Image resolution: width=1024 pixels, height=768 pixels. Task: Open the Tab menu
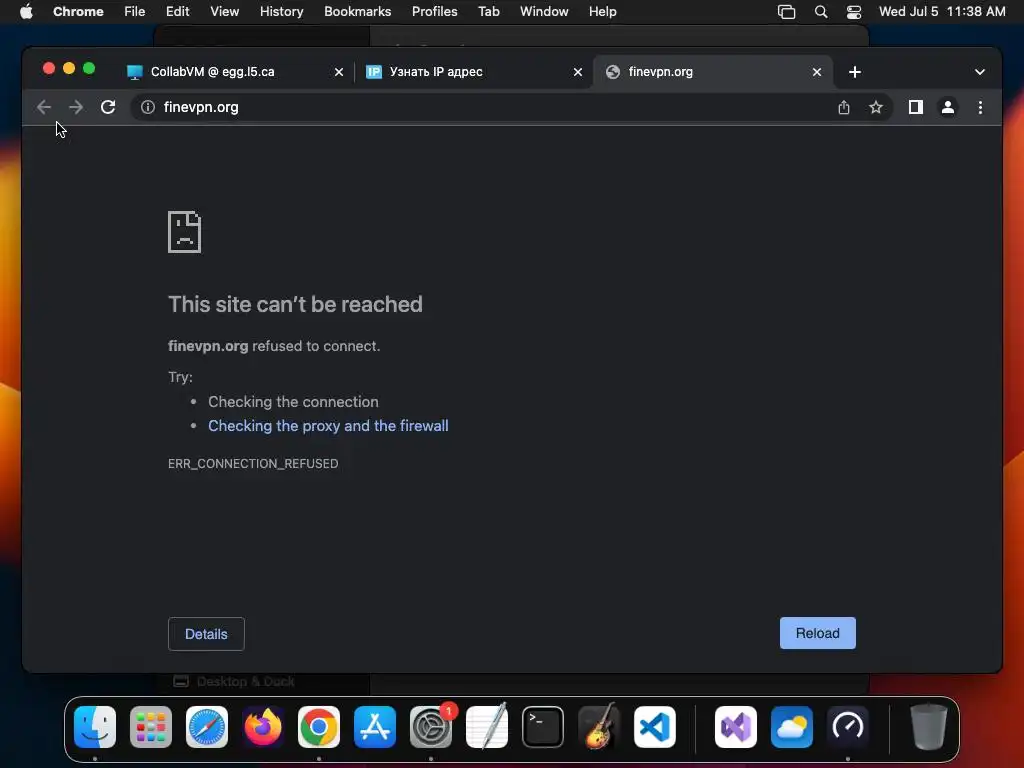pyautogui.click(x=488, y=12)
